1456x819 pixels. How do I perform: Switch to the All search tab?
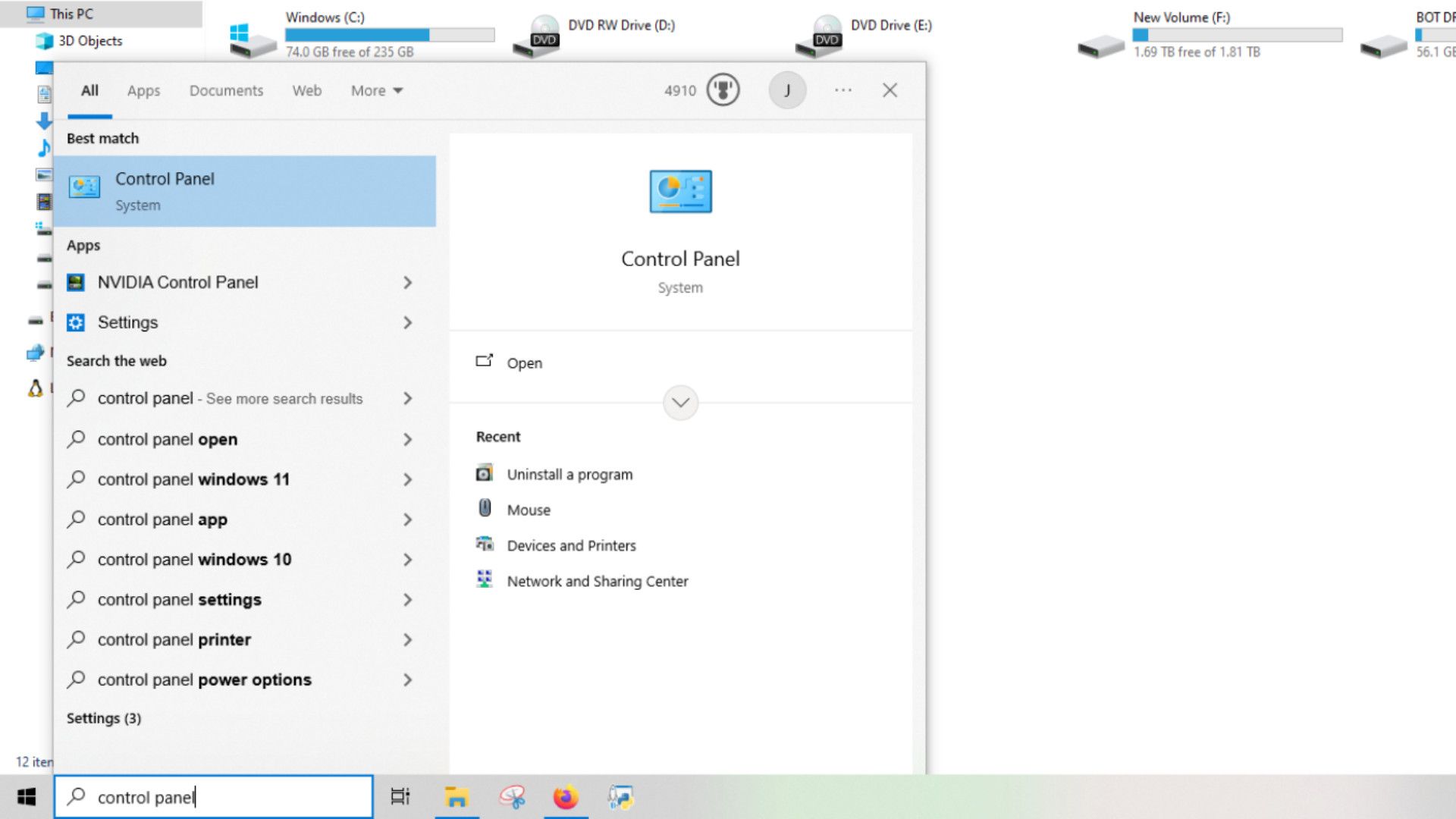tap(89, 90)
